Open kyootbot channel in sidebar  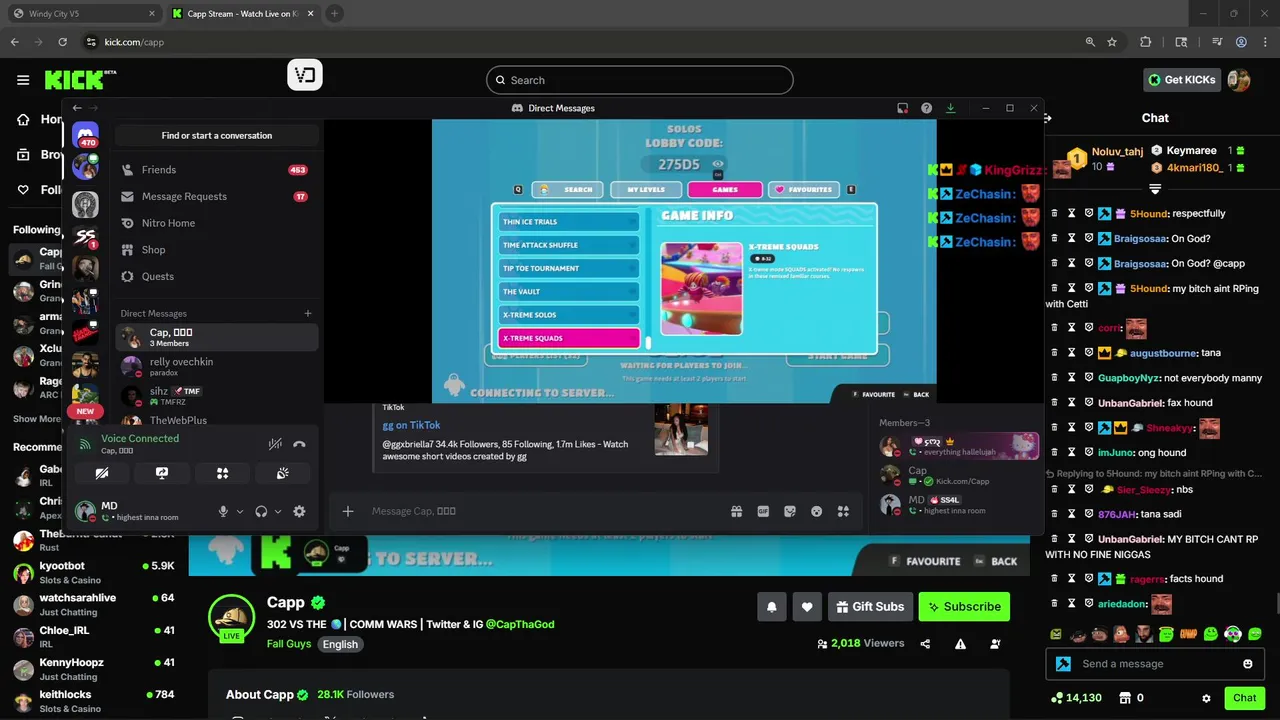tap(94, 573)
